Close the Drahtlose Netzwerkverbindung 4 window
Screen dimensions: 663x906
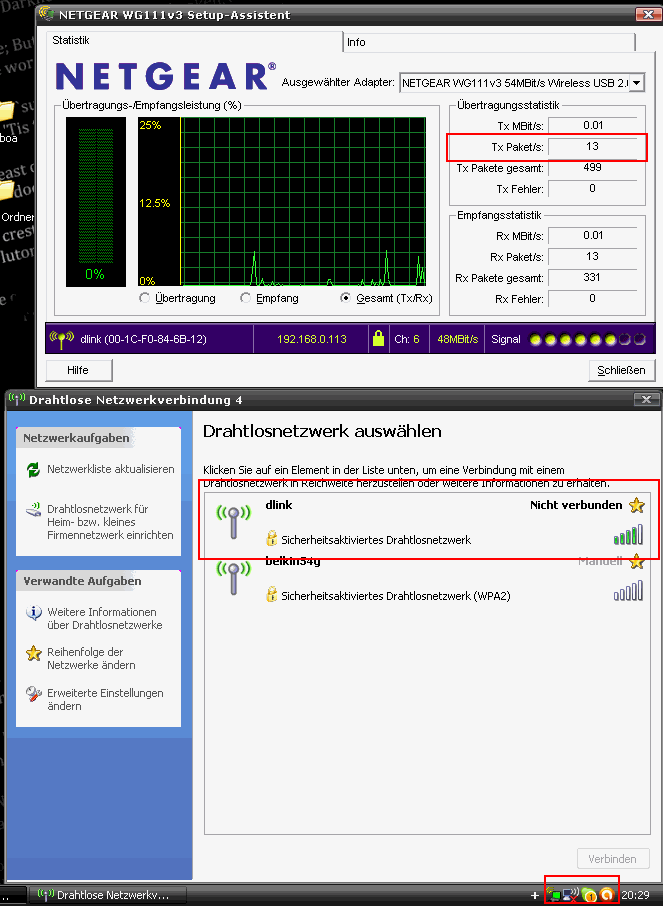coord(646,399)
